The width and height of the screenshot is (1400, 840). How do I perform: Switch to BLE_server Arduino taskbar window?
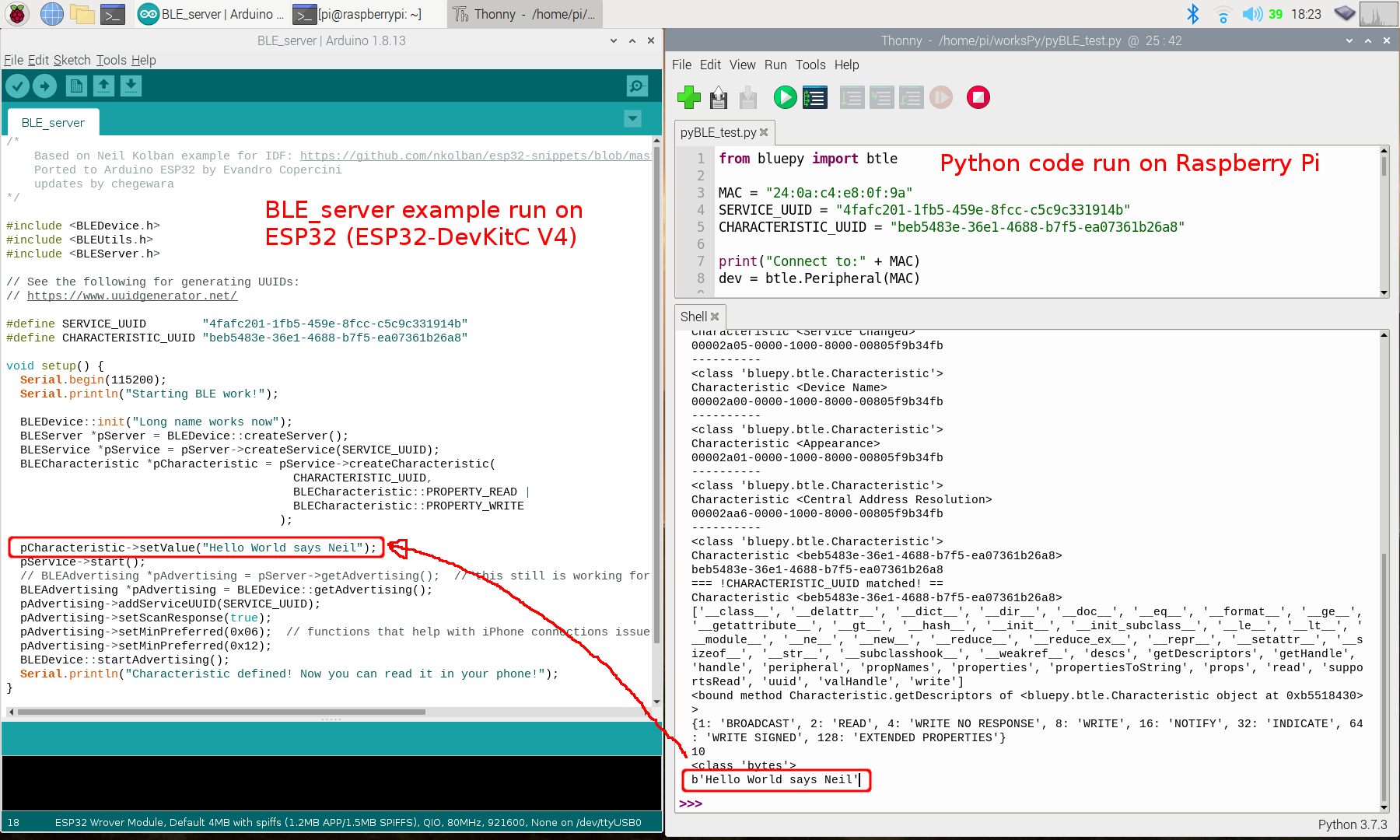212,14
